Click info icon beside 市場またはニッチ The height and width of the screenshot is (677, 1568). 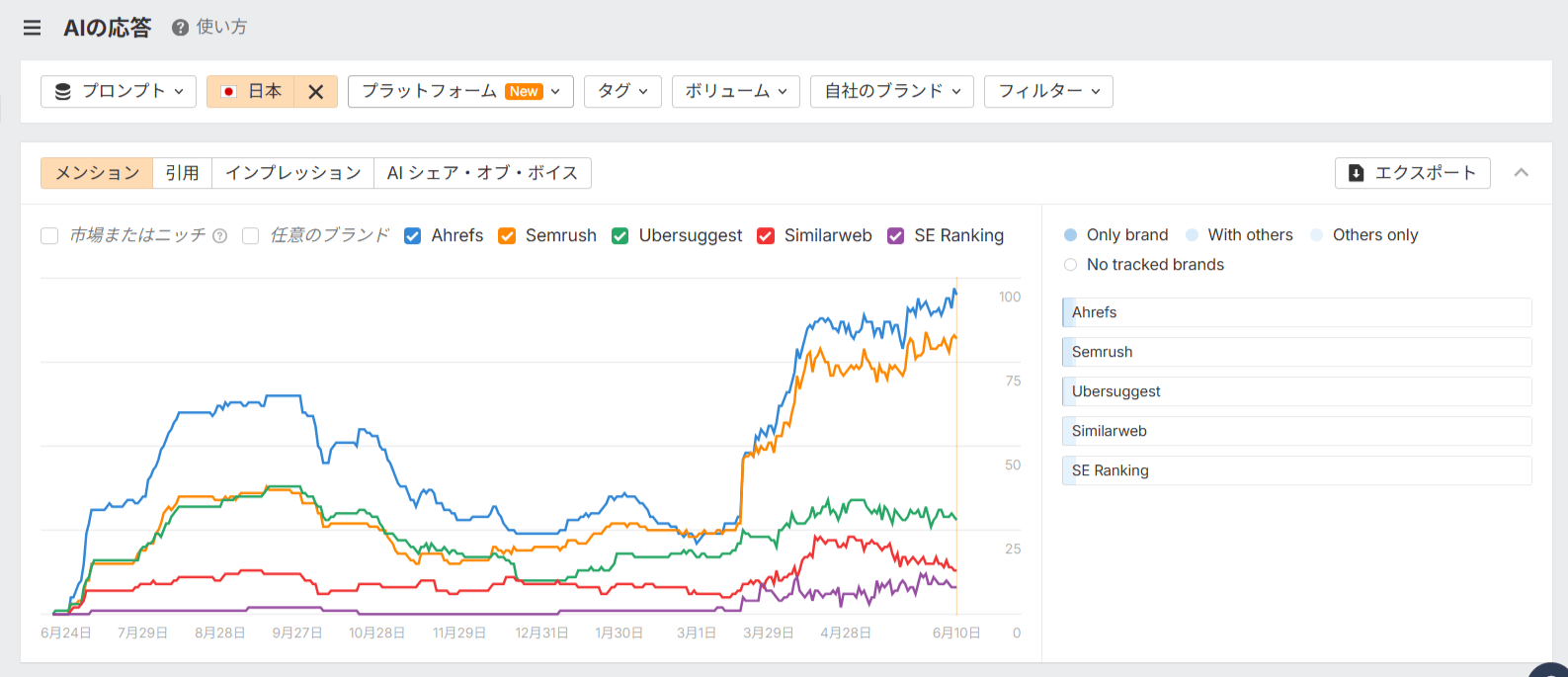[220, 236]
